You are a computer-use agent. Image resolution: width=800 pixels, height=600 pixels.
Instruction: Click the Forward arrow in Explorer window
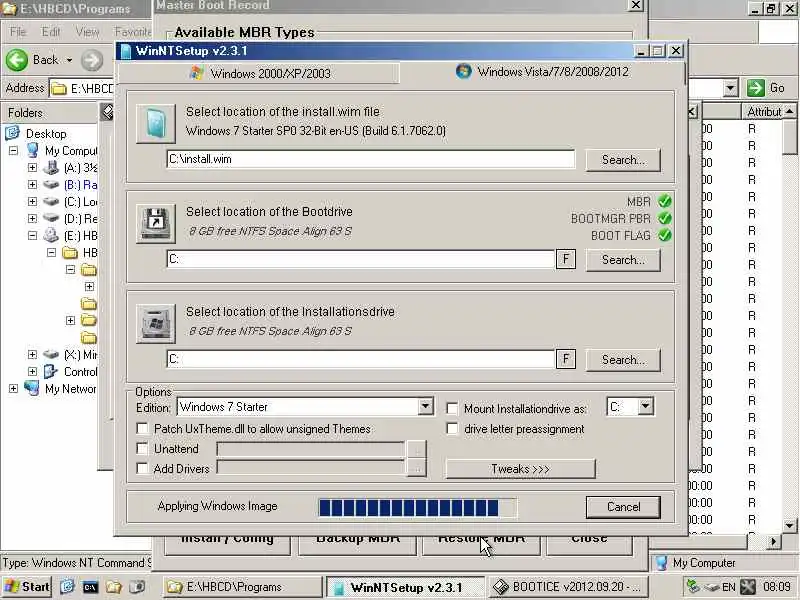click(x=92, y=60)
